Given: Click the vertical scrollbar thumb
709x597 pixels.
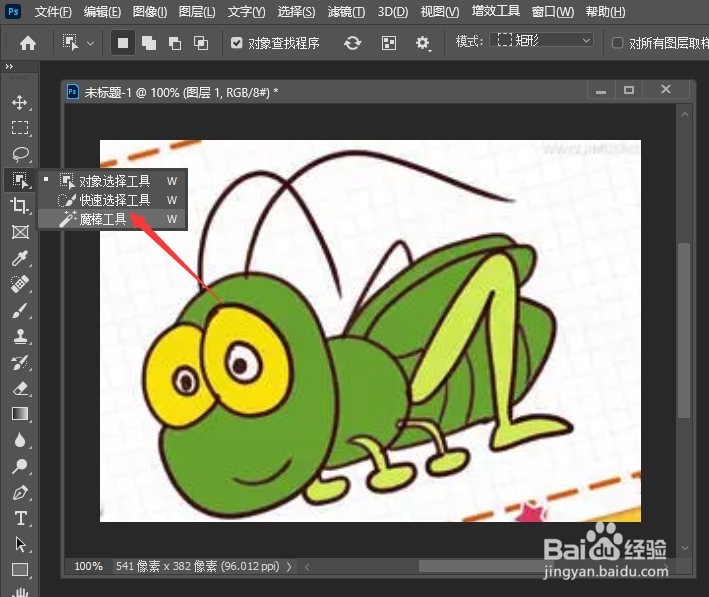Looking at the screenshot, I should (x=684, y=331).
